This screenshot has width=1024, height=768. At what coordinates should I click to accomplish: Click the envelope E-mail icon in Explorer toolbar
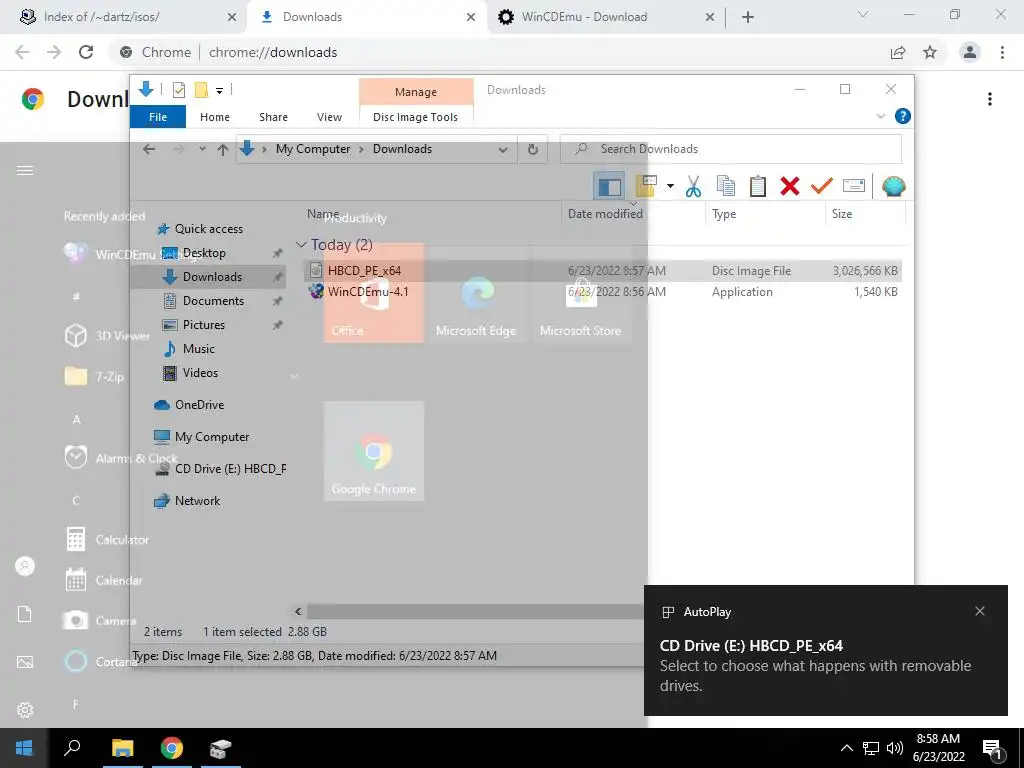coord(854,187)
